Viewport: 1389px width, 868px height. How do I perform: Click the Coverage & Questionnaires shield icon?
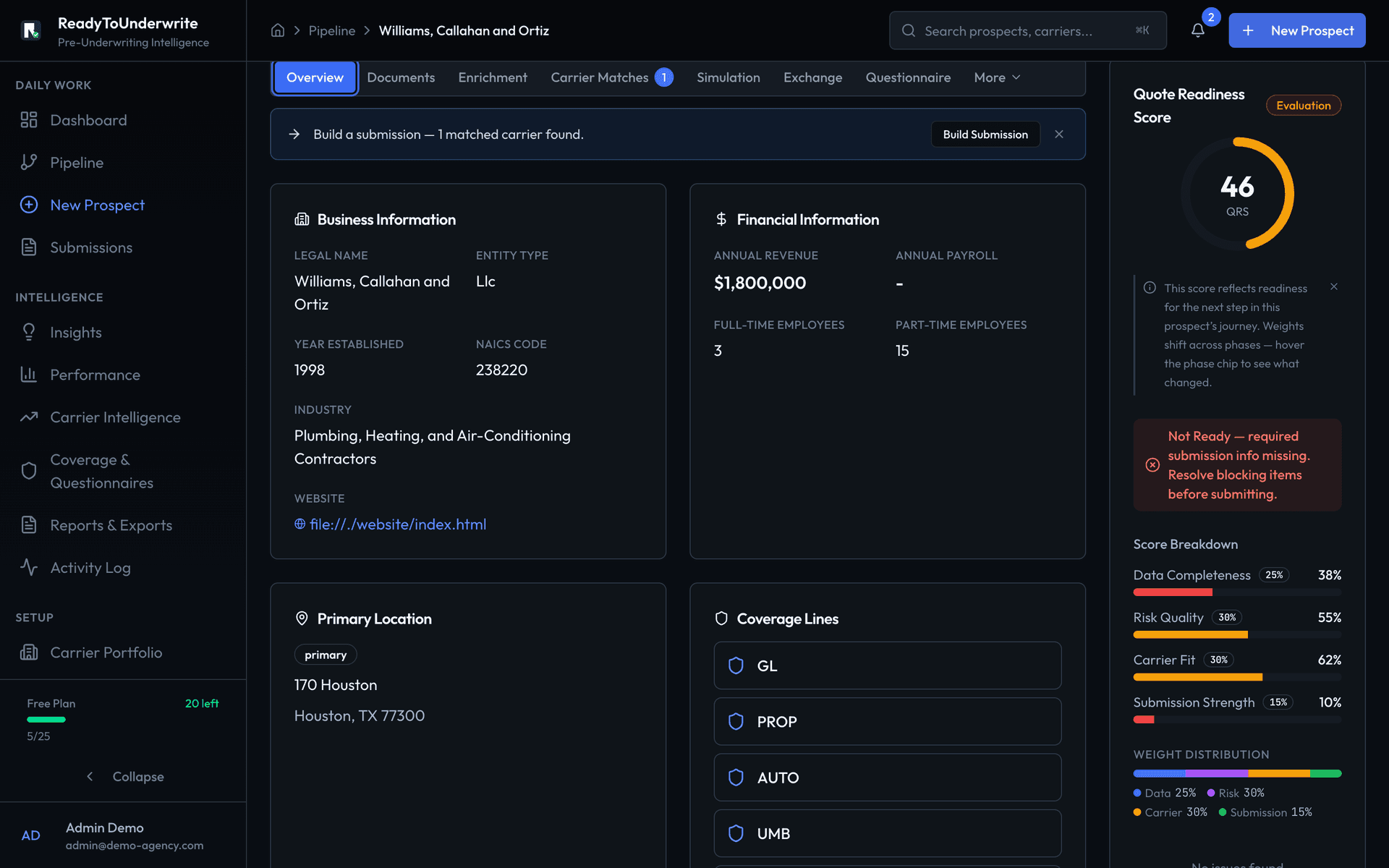click(29, 471)
